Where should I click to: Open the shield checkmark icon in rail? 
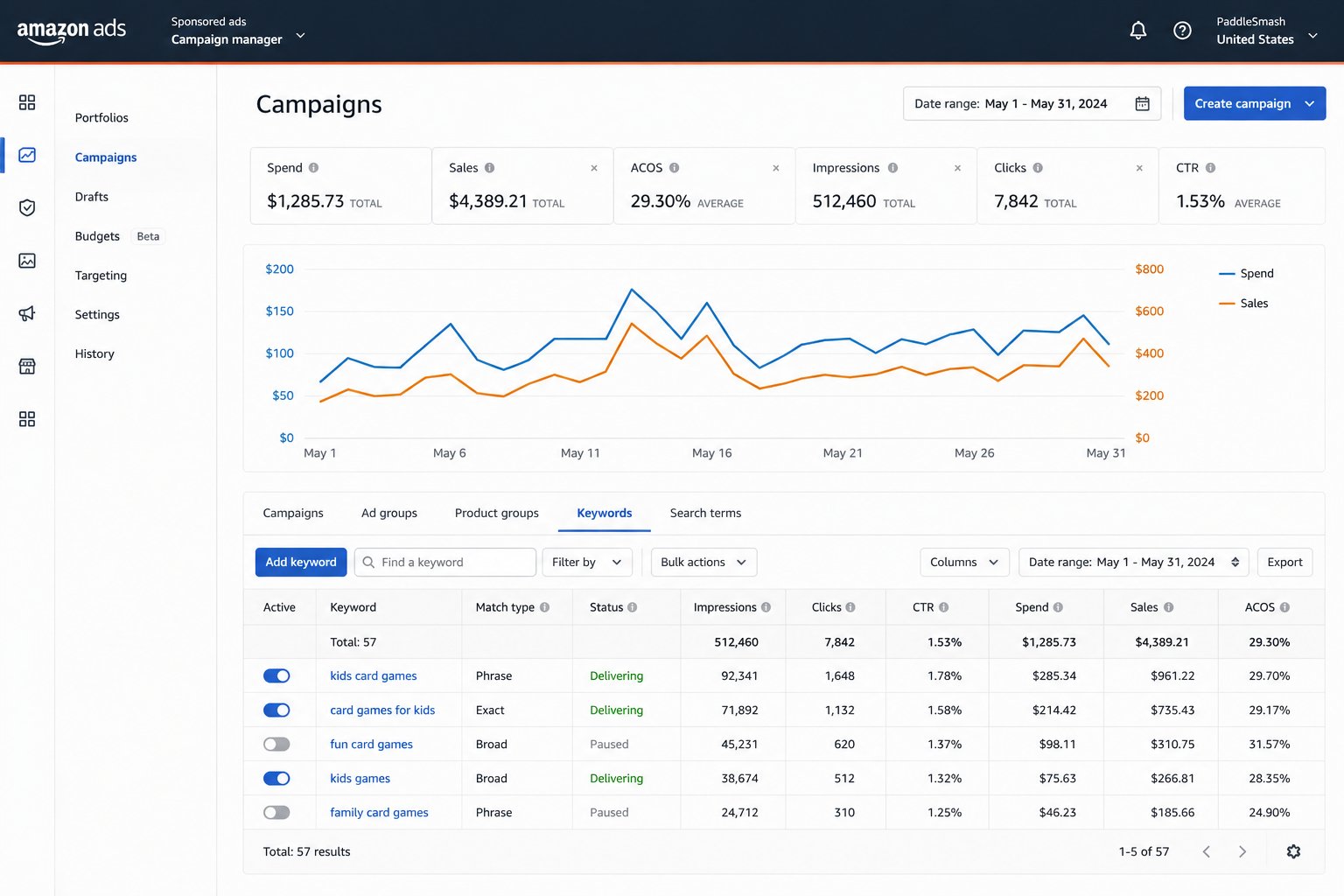click(27, 207)
